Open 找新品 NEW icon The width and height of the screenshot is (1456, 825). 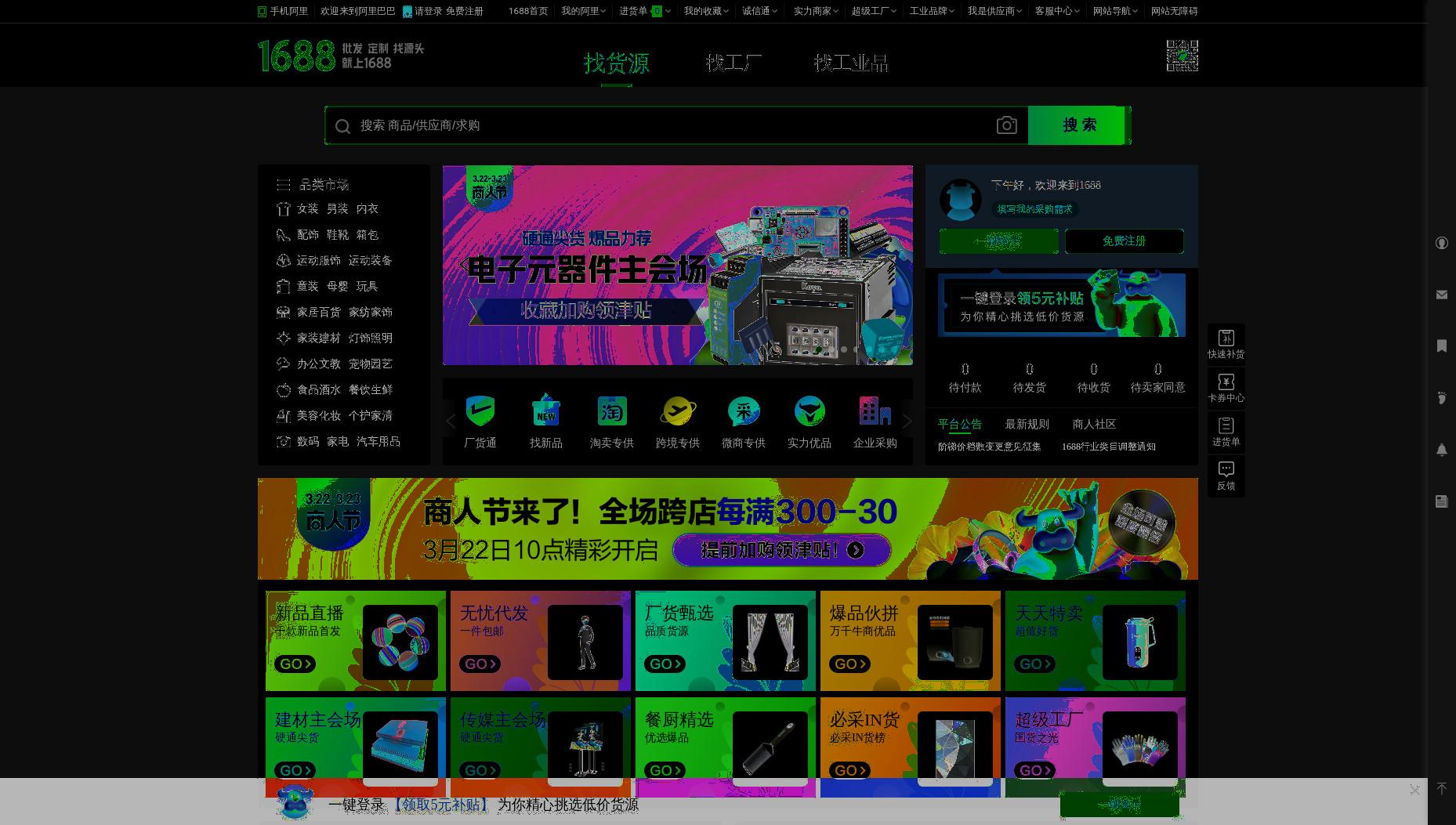545,411
